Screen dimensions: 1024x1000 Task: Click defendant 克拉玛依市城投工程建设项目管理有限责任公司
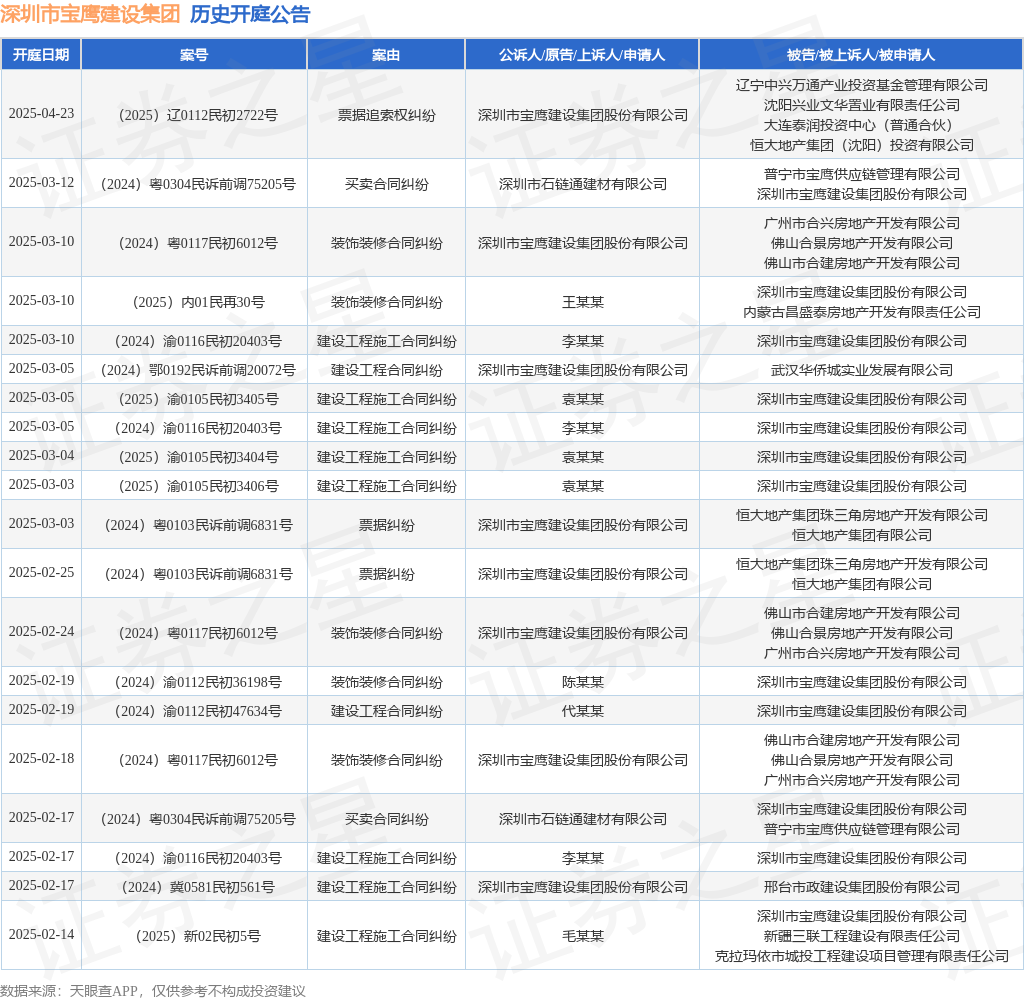(861, 956)
